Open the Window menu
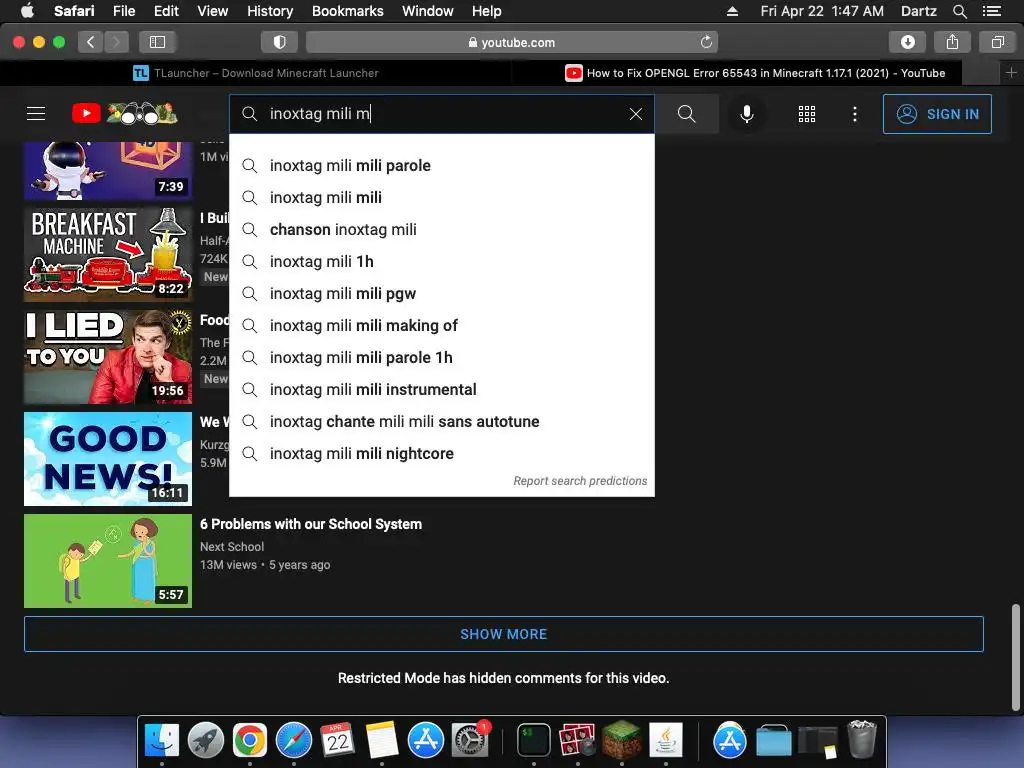1024x768 pixels. coord(427,11)
